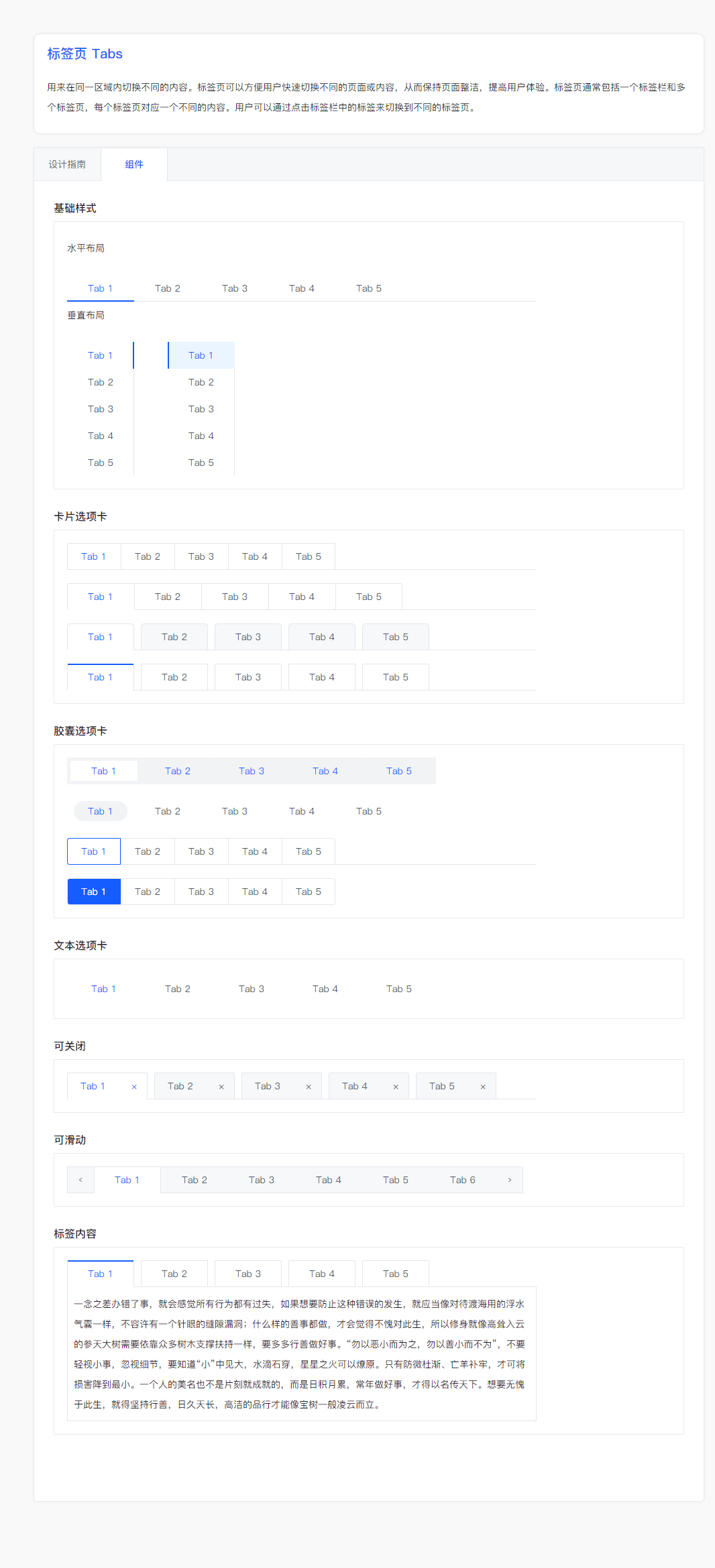Select Tab 5 in the text tabs section
This screenshot has width=715, height=1568.
[x=399, y=989]
